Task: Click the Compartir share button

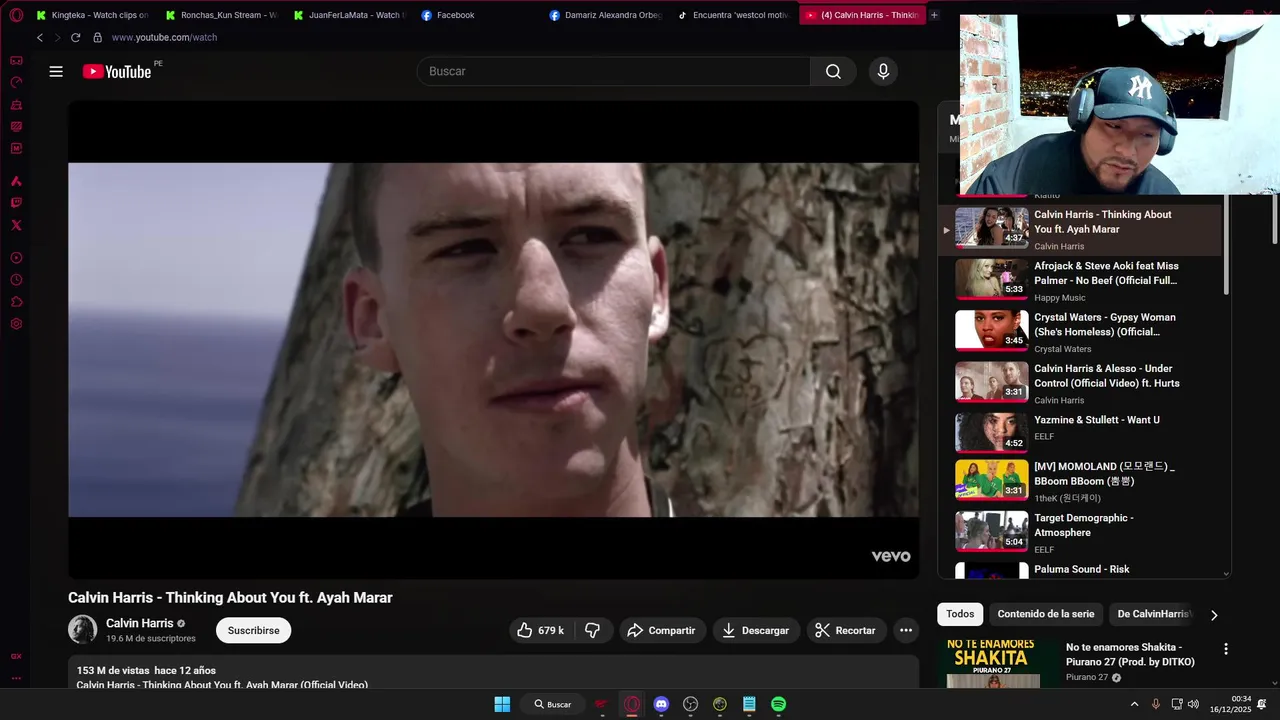Action: click(x=661, y=630)
